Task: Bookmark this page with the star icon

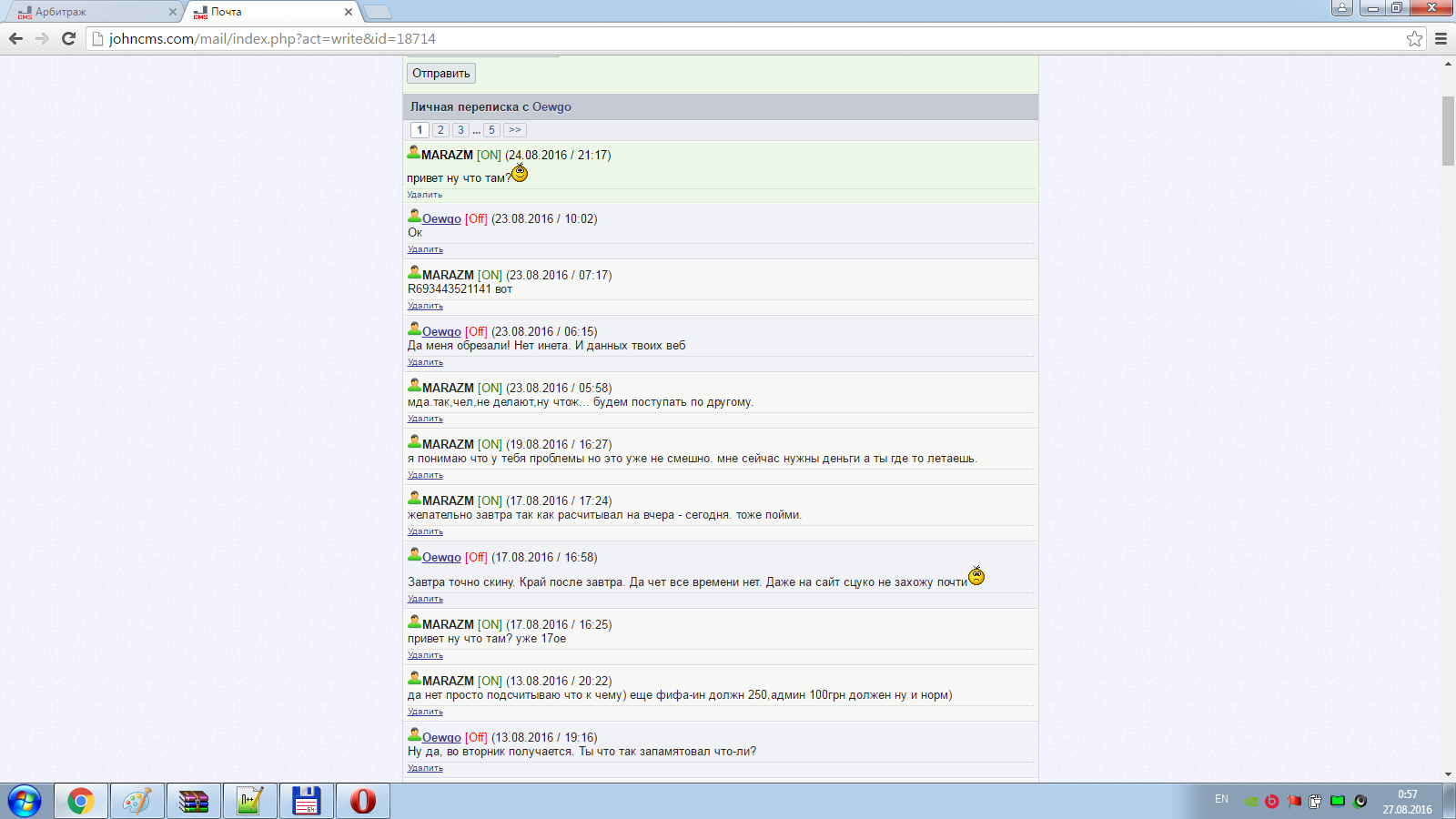Action: point(1414,38)
